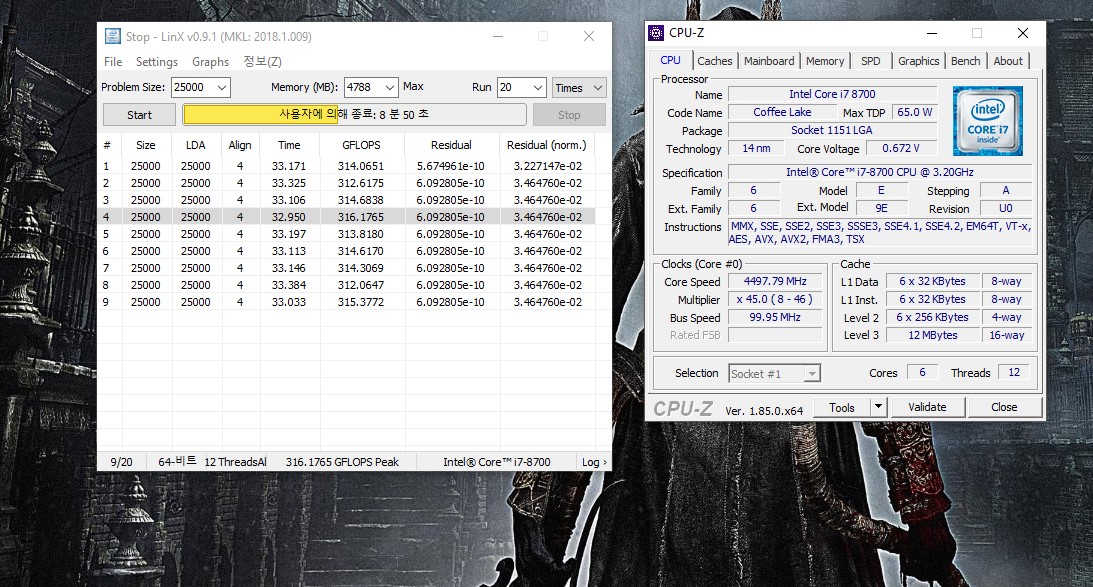Image resolution: width=1093 pixels, height=587 pixels.
Task: Click the Close button in CPU-Z
Action: [1004, 407]
